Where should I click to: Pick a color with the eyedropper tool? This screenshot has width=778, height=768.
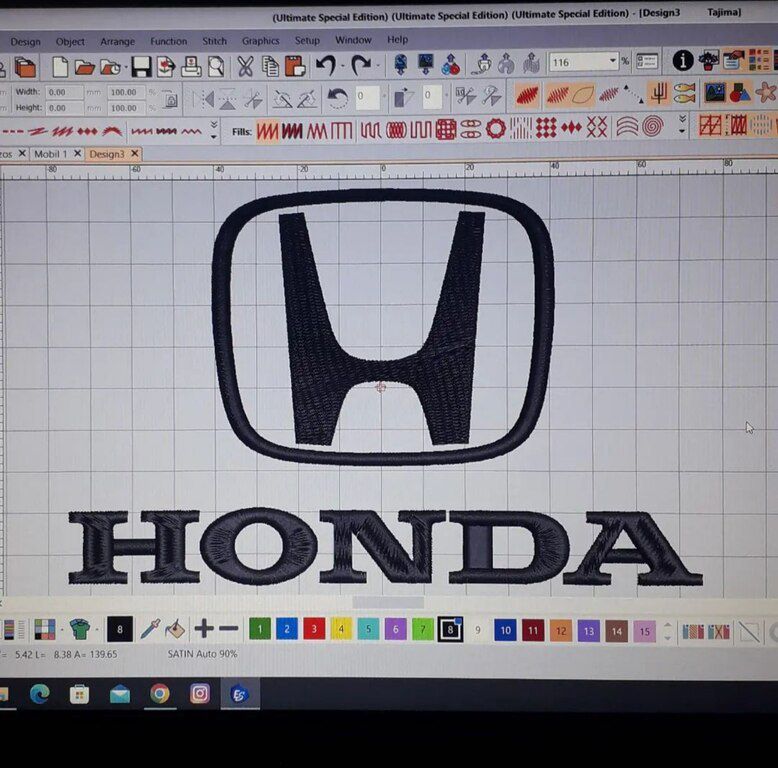pyautogui.click(x=150, y=629)
